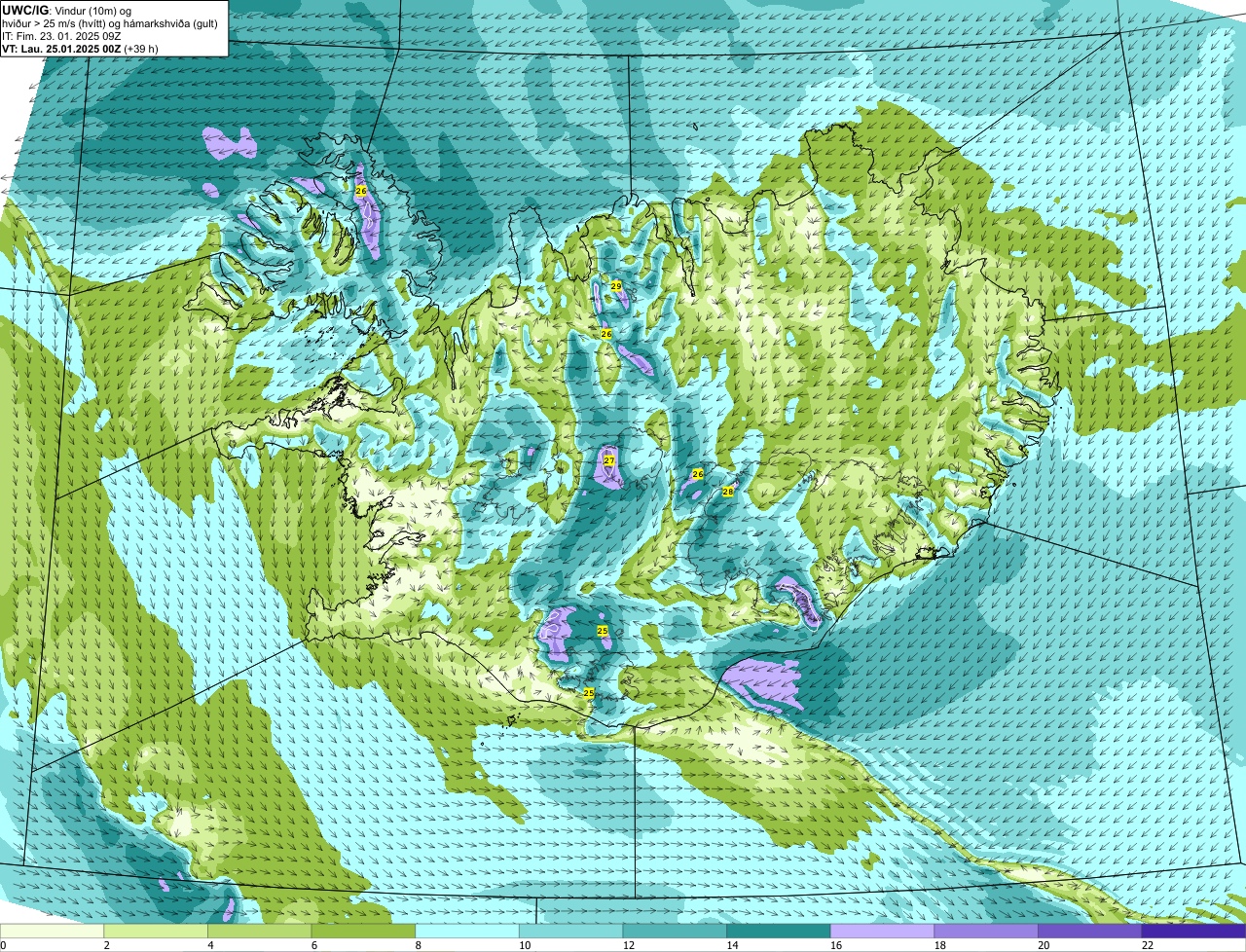Pick the 2–4 m/s light yellow-green scale color
Viewport: 1246px width, 952px height.
coord(156,932)
